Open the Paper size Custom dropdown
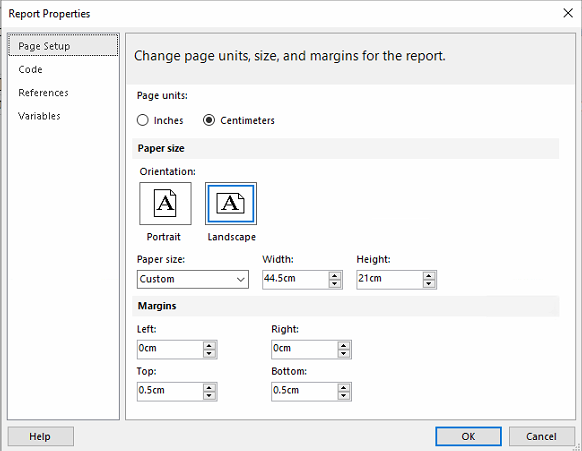 tap(193, 279)
